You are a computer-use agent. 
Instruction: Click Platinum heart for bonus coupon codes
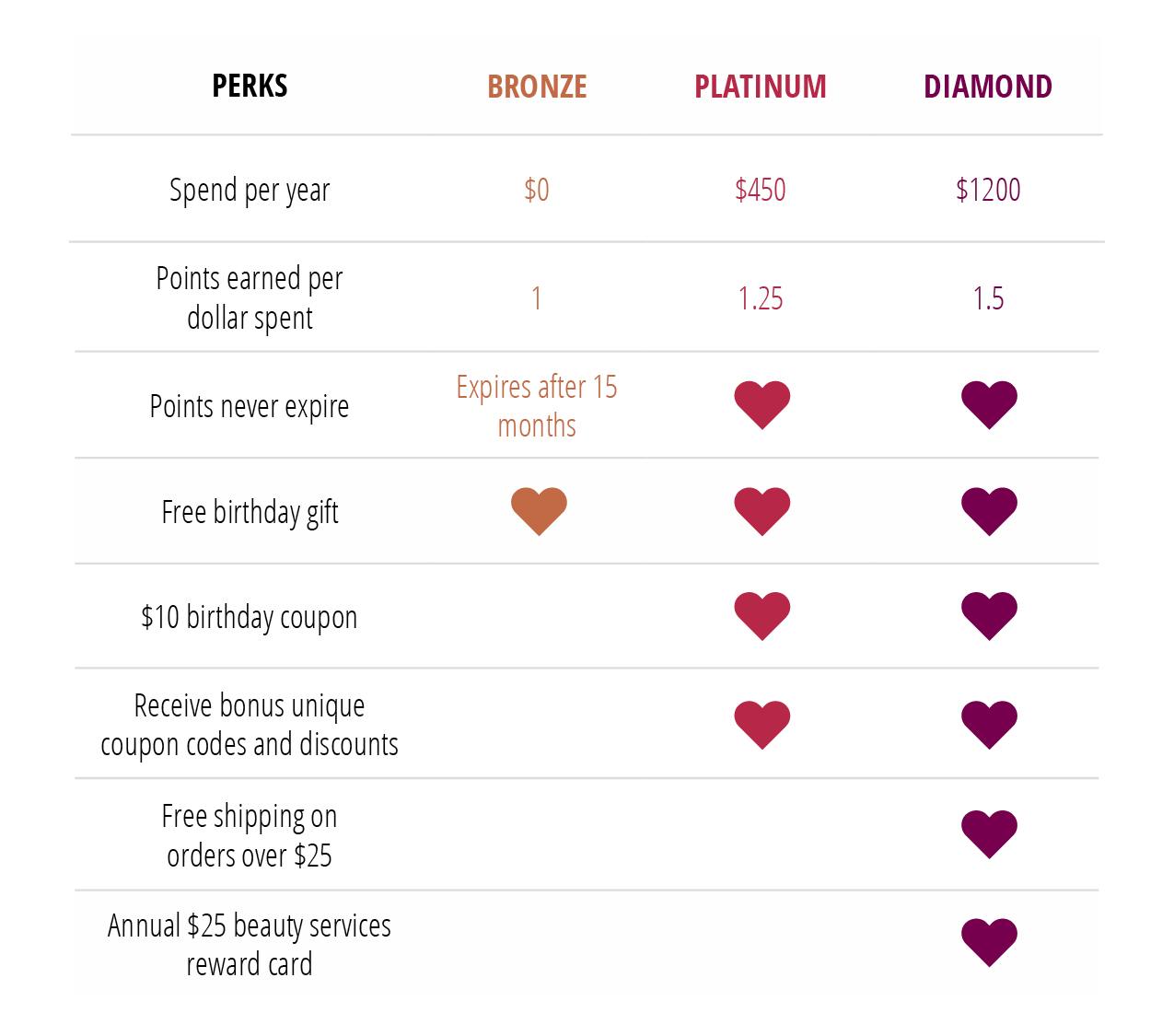click(761, 724)
